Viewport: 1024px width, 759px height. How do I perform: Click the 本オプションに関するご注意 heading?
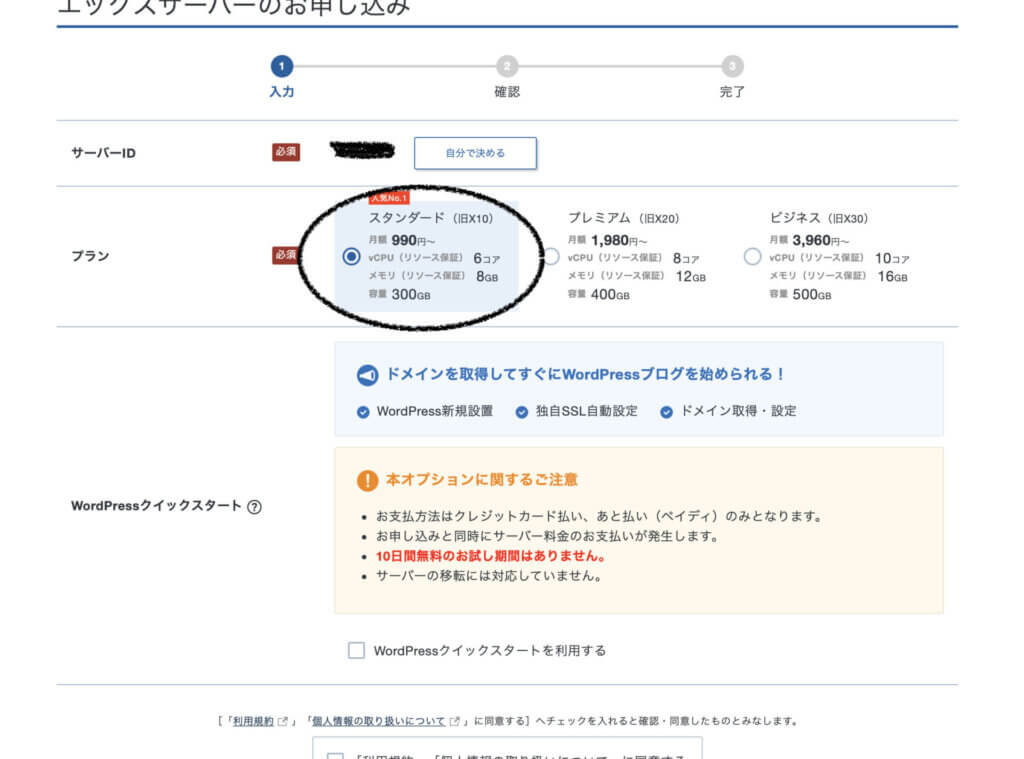(482, 480)
